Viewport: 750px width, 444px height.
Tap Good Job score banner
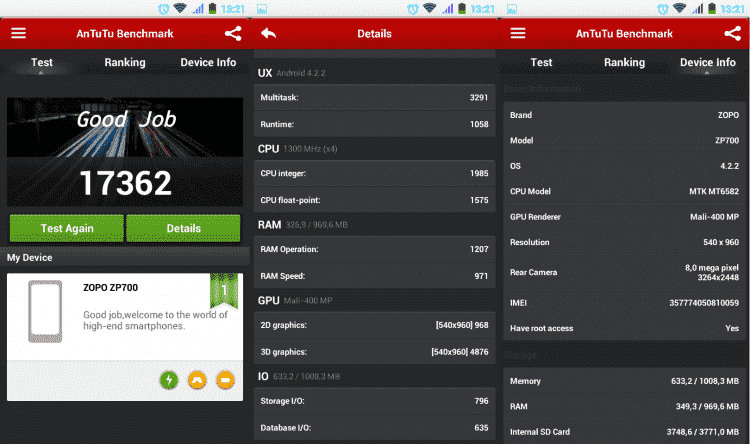coord(125,127)
